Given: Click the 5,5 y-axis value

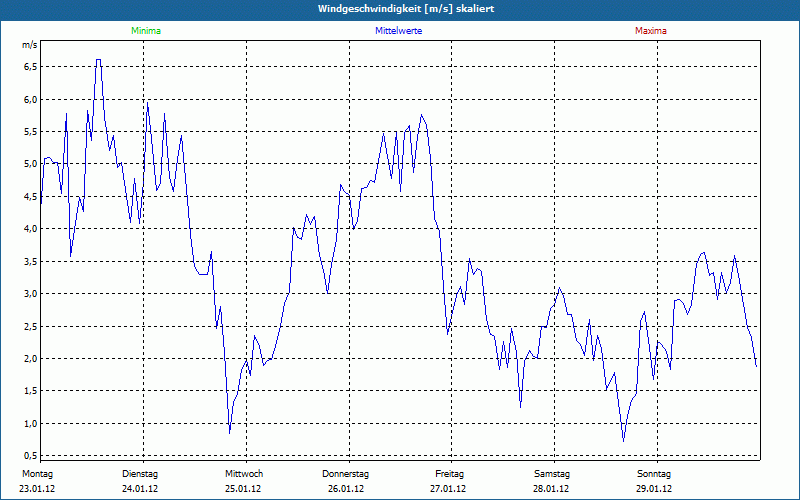Looking at the screenshot, I should pos(31,132).
